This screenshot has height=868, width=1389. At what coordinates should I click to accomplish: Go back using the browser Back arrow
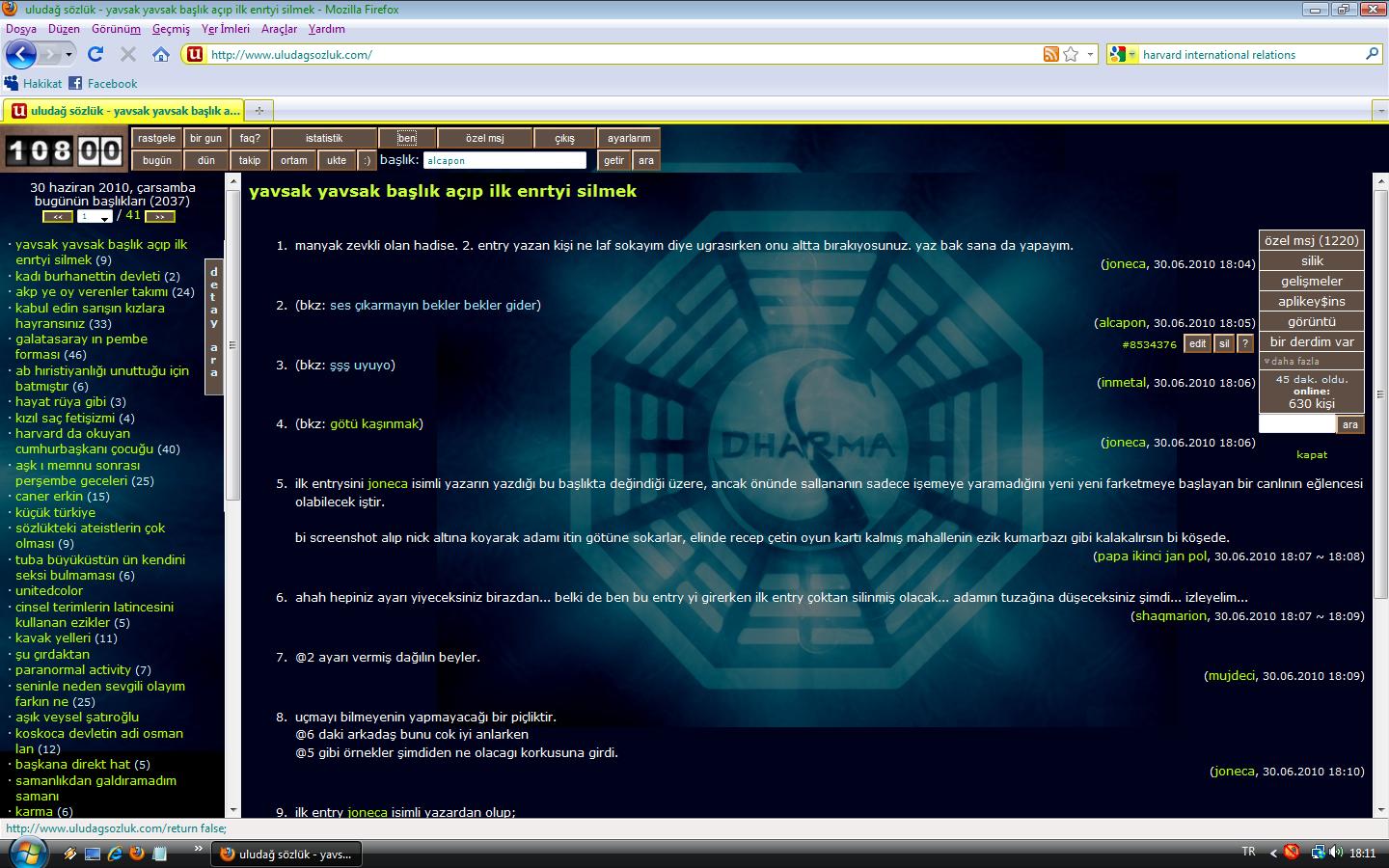click(x=21, y=54)
